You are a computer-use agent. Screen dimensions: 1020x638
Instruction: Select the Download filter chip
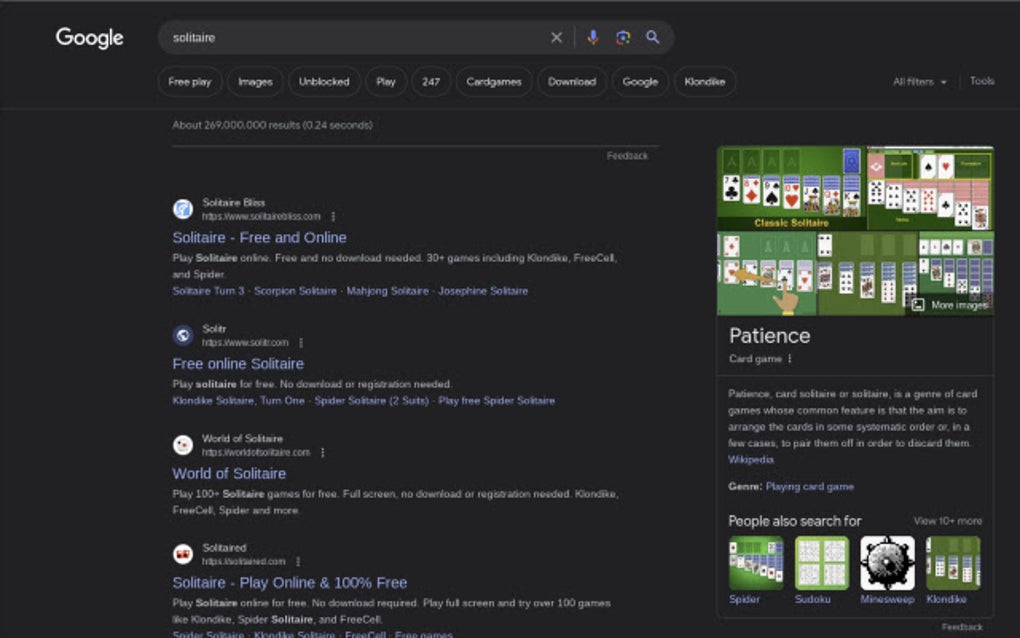[572, 82]
